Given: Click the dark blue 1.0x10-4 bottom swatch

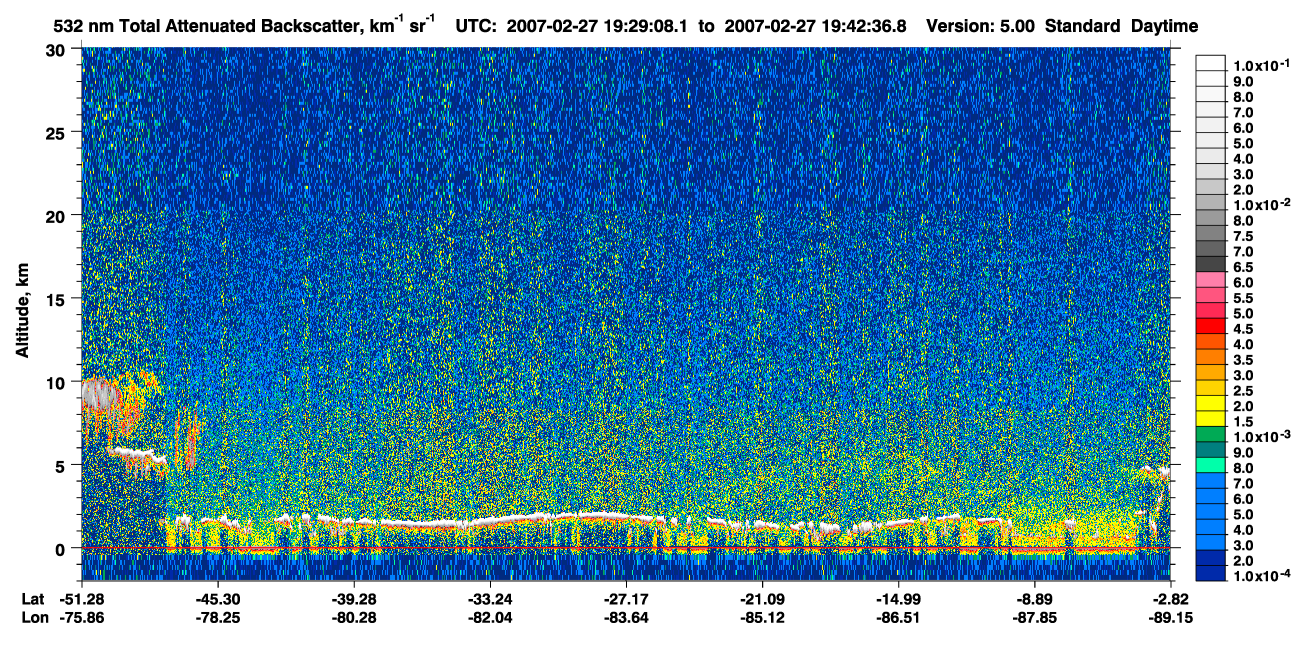Looking at the screenshot, I should [x=1210, y=573].
